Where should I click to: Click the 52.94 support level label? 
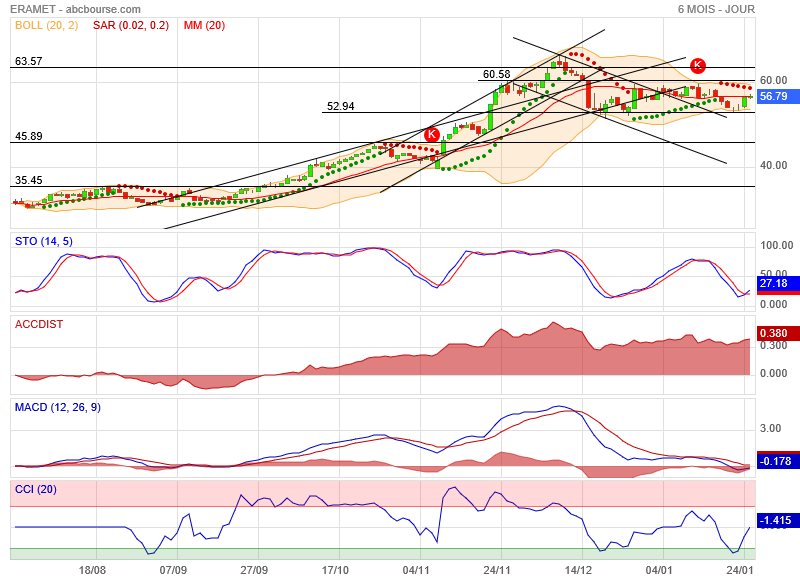(x=340, y=106)
